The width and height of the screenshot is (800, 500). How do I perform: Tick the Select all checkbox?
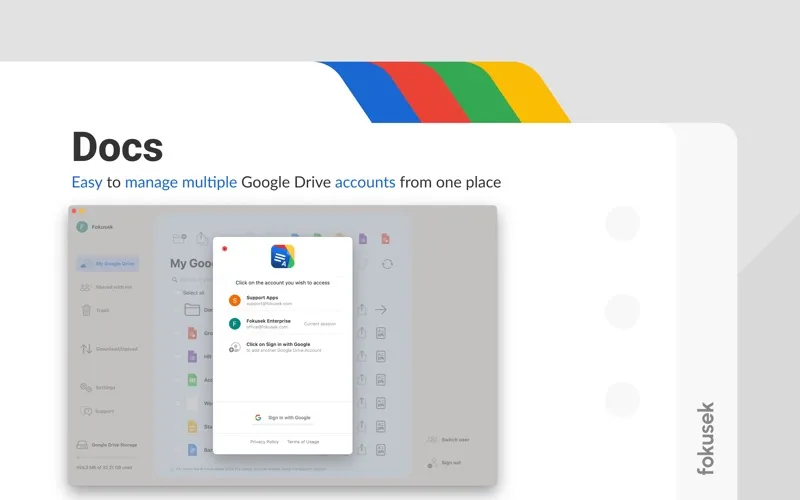pyautogui.click(x=178, y=293)
